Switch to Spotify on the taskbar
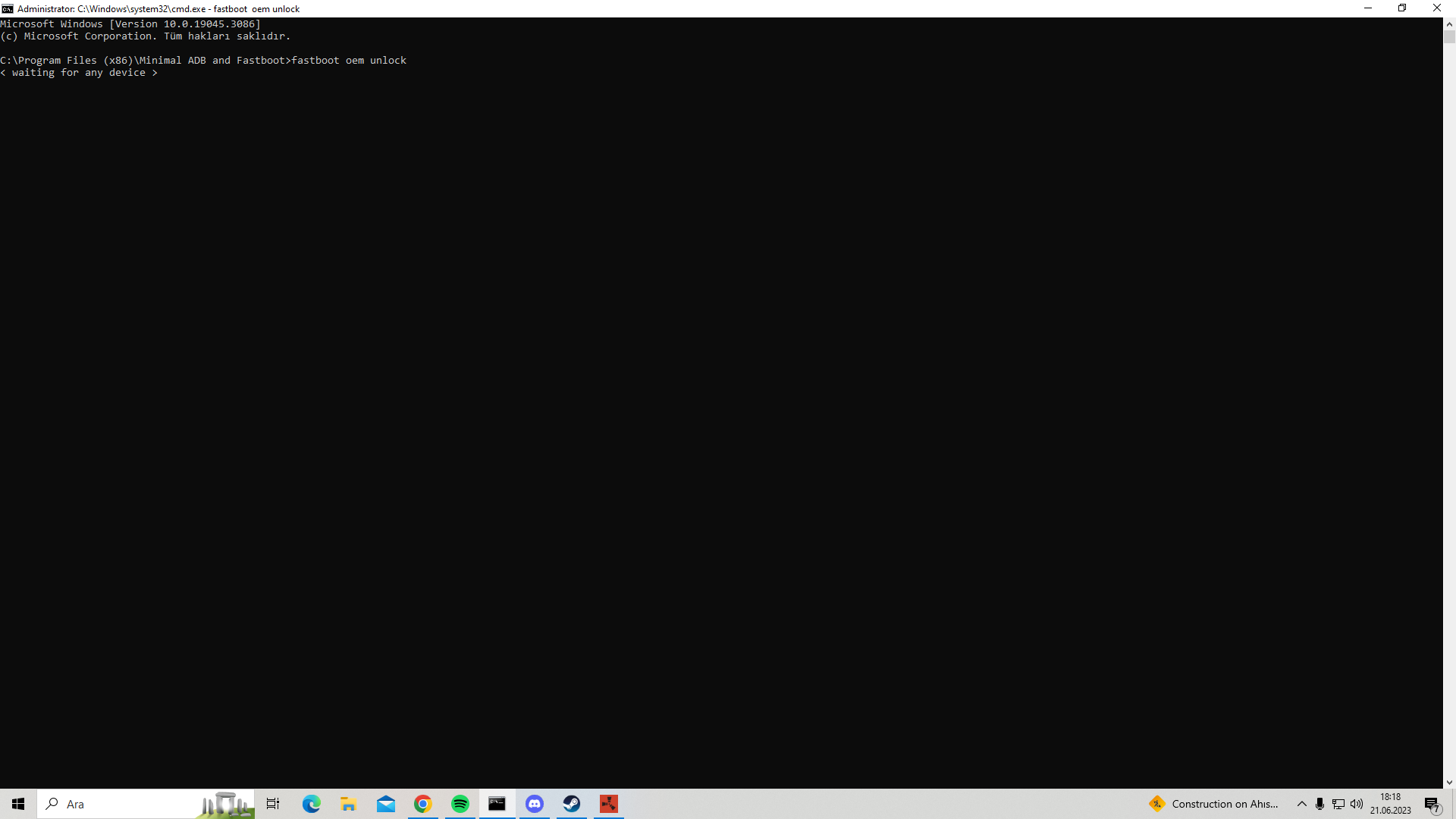Viewport: 1456px width, 819px height. (460, 804)
